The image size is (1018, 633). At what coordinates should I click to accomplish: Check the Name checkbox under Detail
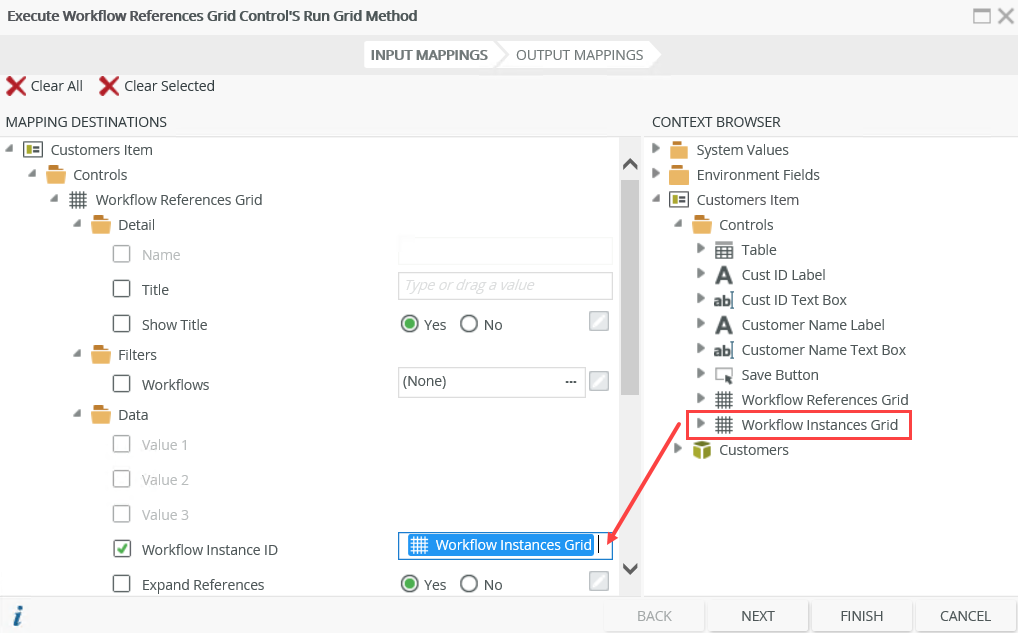[121, 254]
